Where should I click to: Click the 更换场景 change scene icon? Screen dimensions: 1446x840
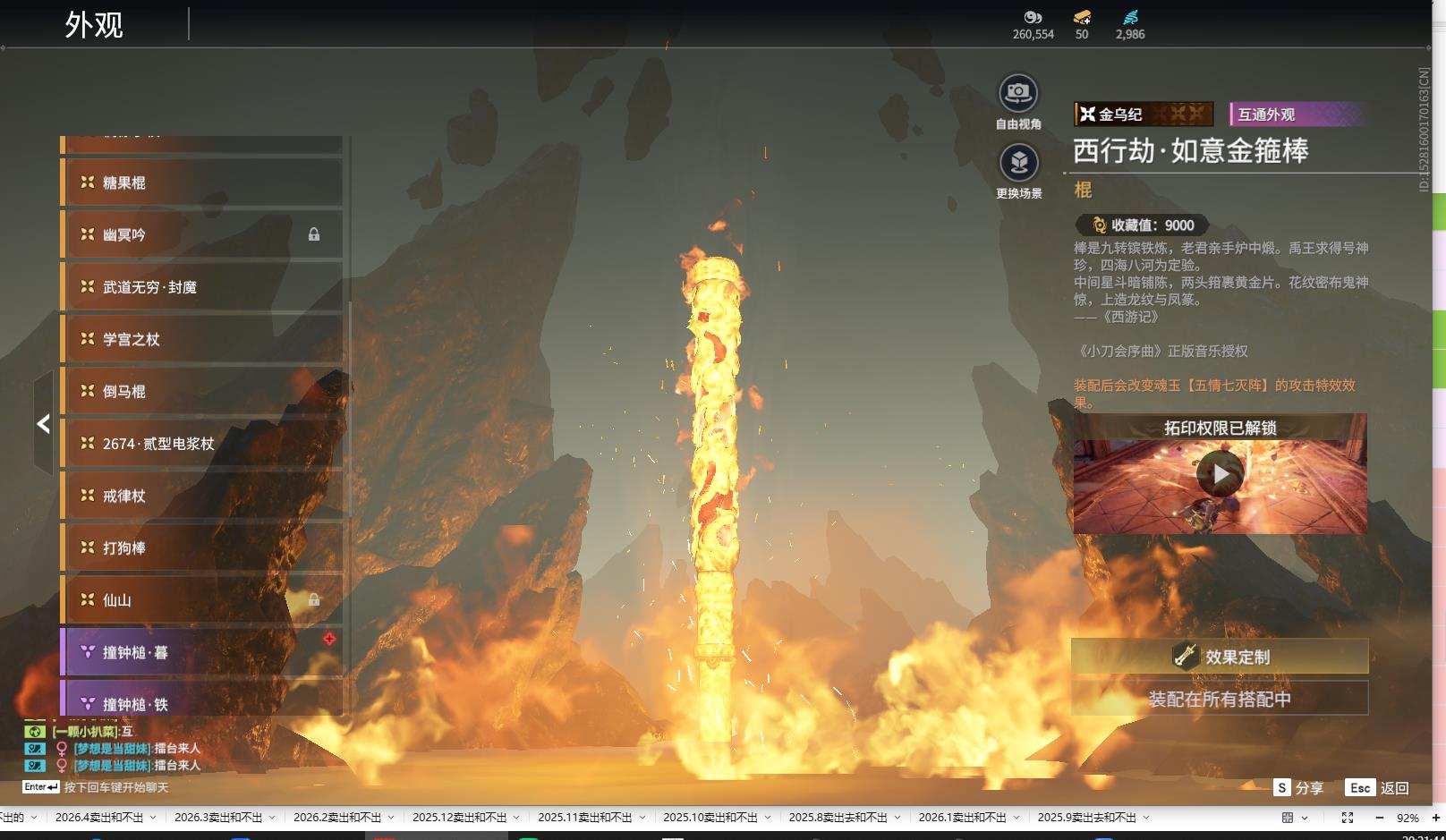click(x=1018, y=162)
